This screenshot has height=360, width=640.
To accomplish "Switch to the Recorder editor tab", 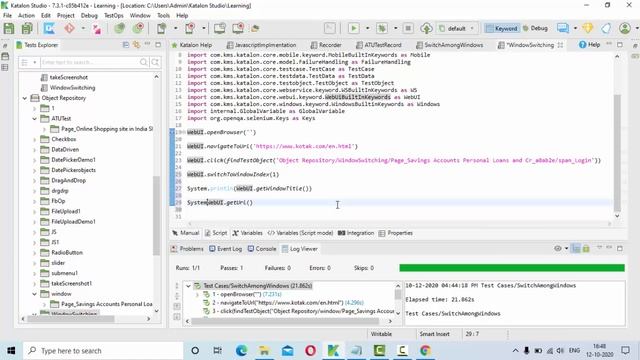I will pyautogui.click(x=326, y=45).
